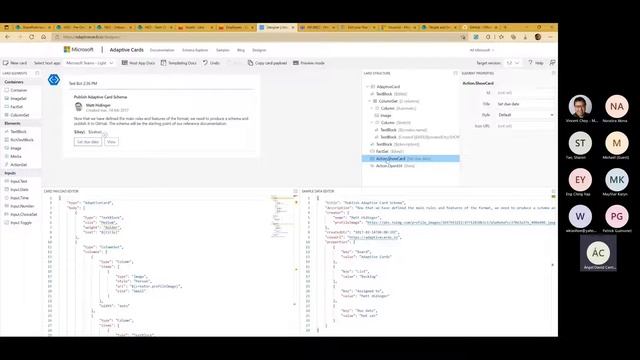This screenshot has height=360, width=640.
Task: Collapse the Column [Automatic] tree node
Action: coord(372,108)
